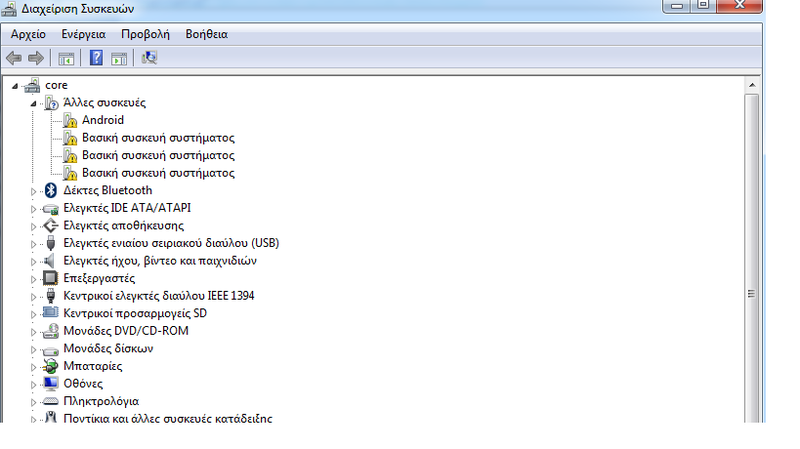
Task: Open the Ενέργεια menu
Action: point(83,34)
